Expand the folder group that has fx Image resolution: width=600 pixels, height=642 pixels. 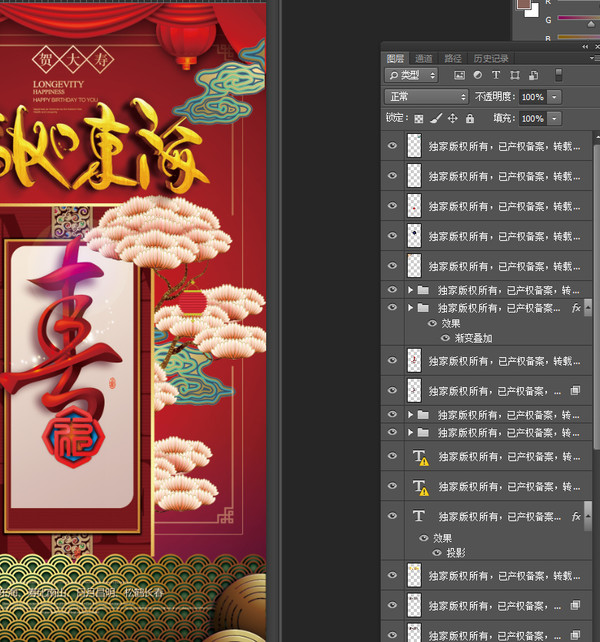coord(410,307)
